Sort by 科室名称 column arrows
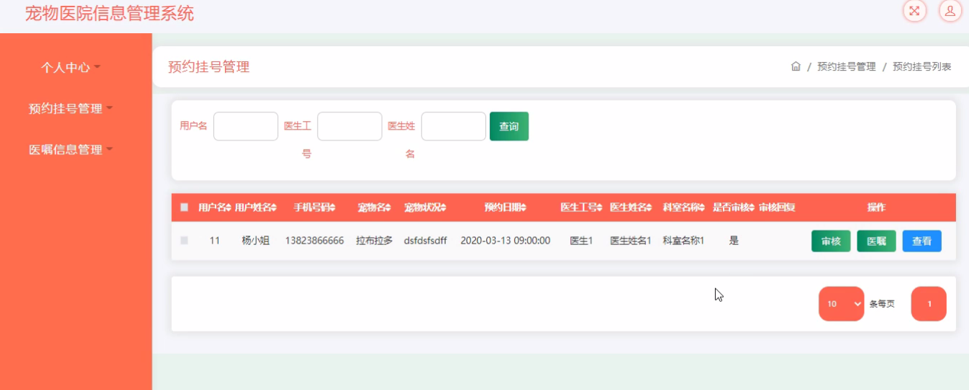This screenshot has height=390, width=969. 702,208
